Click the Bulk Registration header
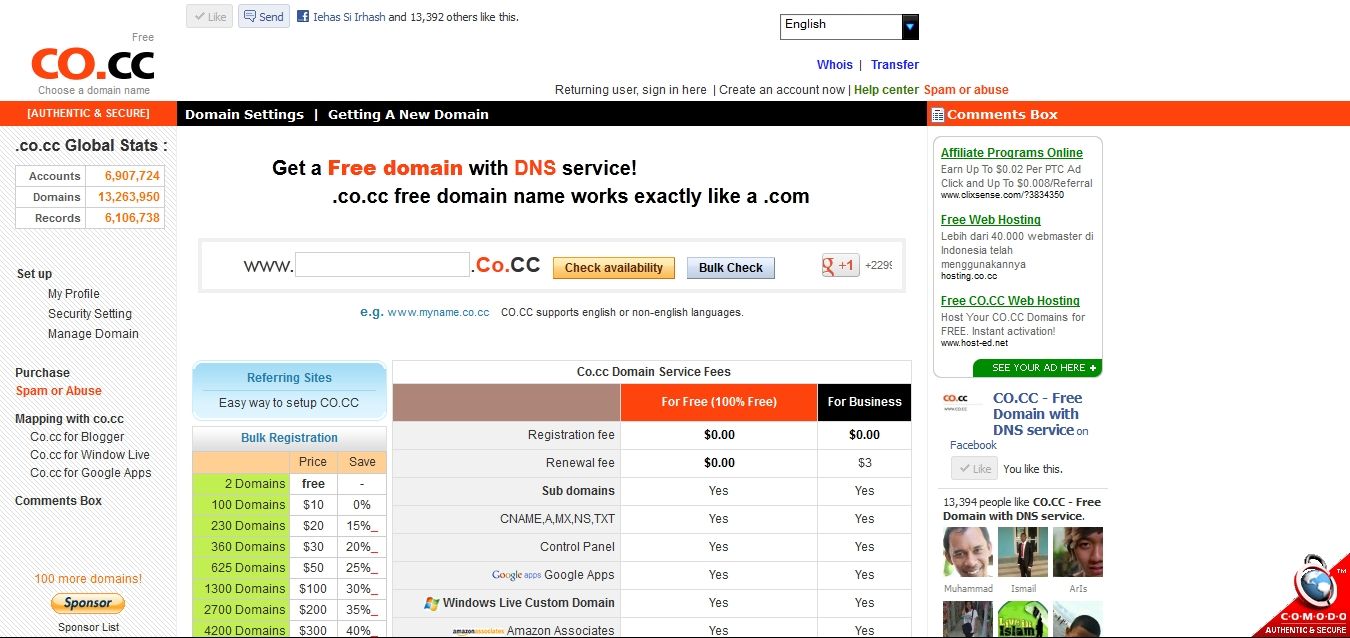 point(289,438)
